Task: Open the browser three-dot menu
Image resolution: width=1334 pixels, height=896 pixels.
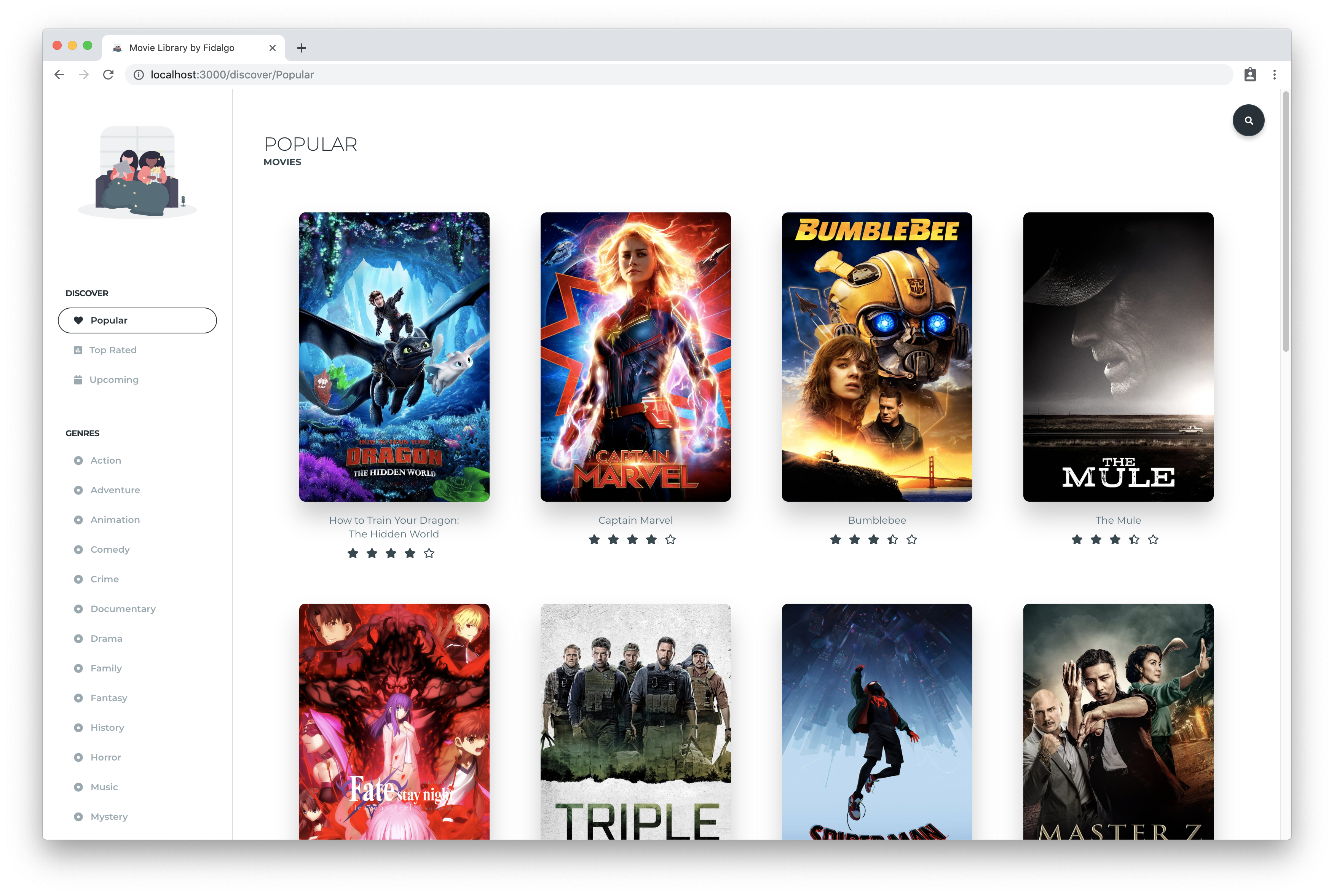Action: click(x=1274, y=75)
